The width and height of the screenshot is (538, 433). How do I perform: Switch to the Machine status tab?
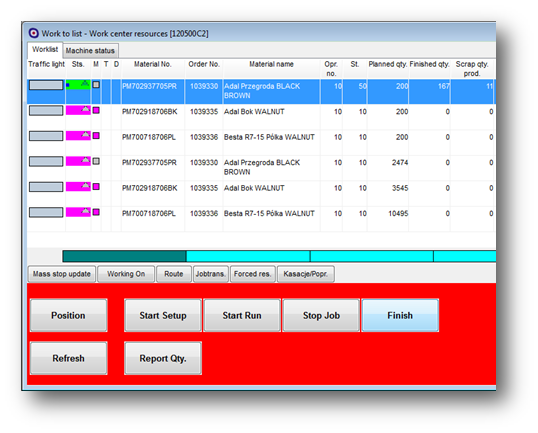click(x=90, y=51)
